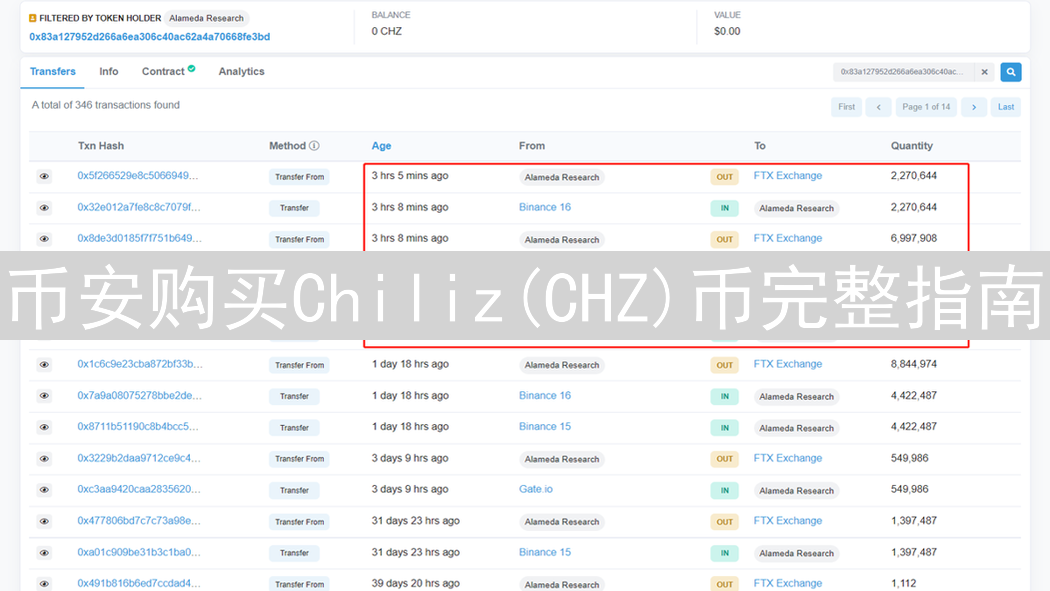The image size is (1050, 591).
Task: Open txn hash 0x8de3d0185f7f751b649
Action: 139,238
